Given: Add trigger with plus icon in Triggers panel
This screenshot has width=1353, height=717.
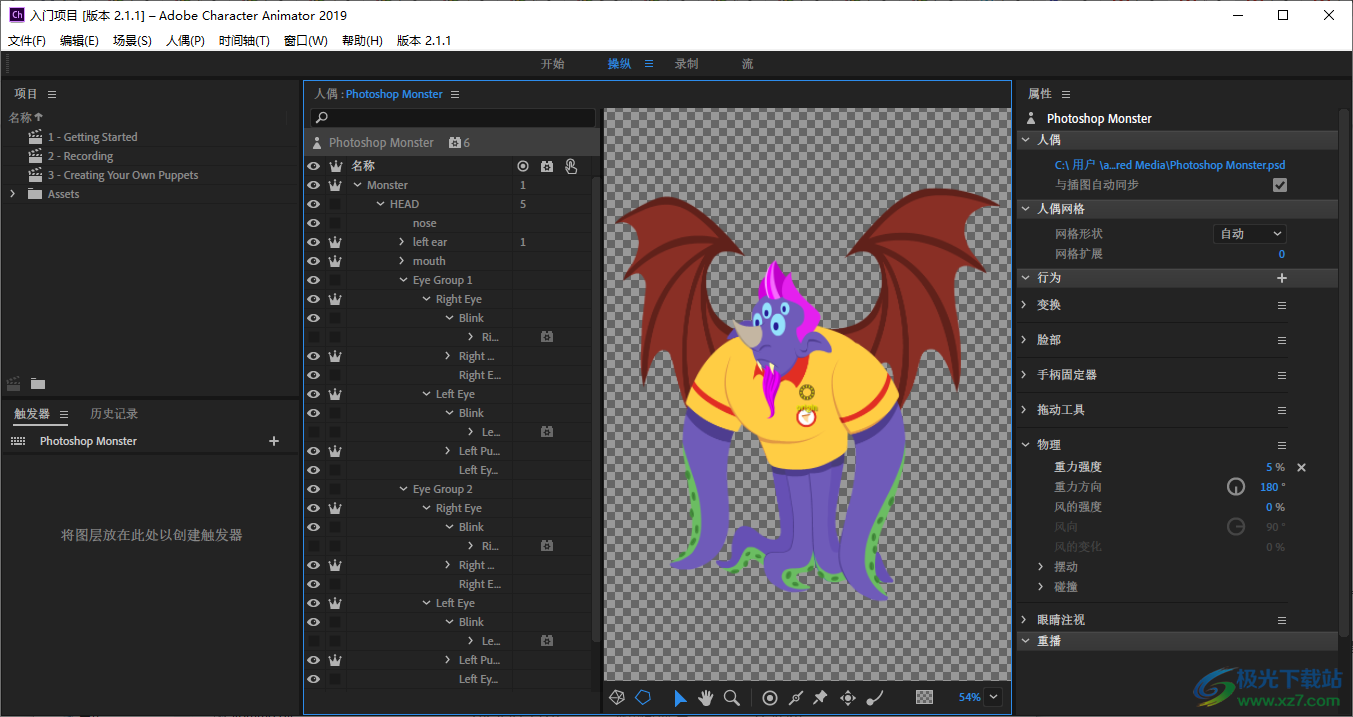Looking at the screenshot, I should 274,441.
